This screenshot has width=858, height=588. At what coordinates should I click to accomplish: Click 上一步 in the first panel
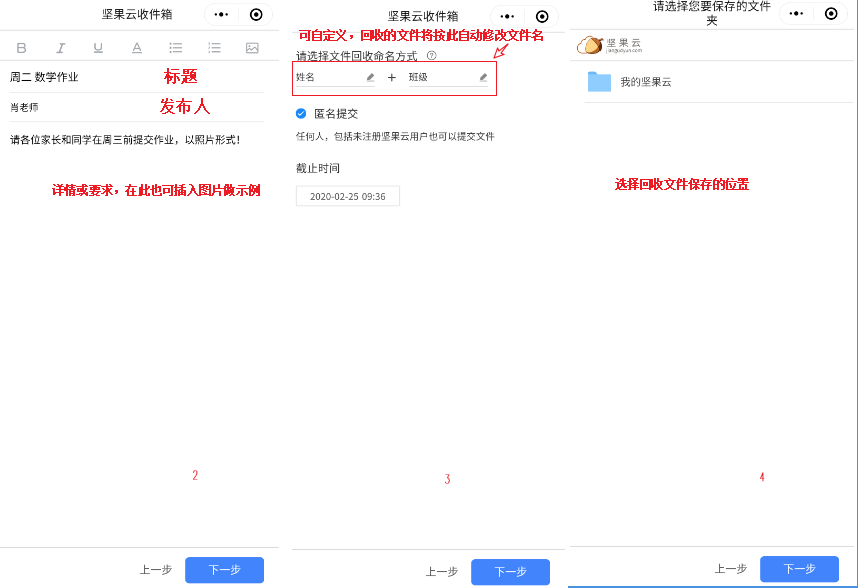[156, 570]
